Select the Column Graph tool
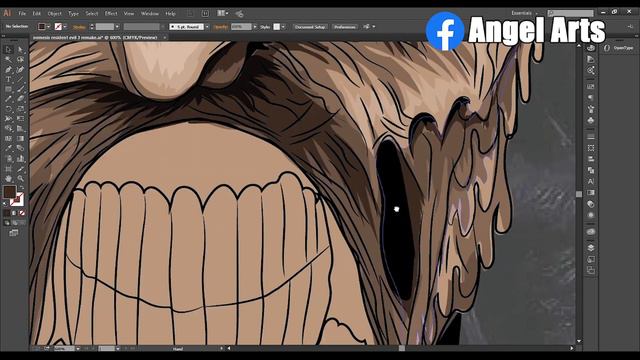Image resolution: width=640 pixels, height=360 pixels. coord(20,159)
